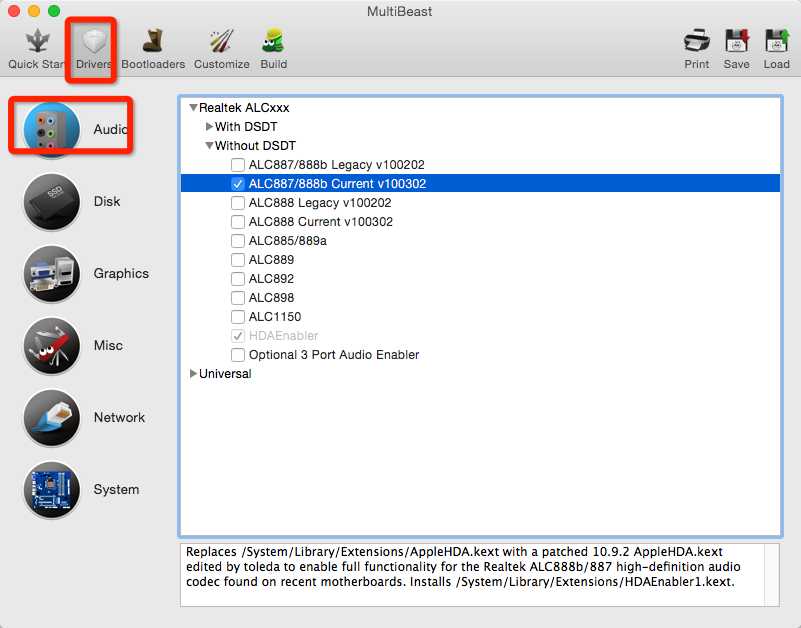Toggle the HDAEnabler checkbox
Viewport: 801px width, 628px height.
click(x=238, y=336)
